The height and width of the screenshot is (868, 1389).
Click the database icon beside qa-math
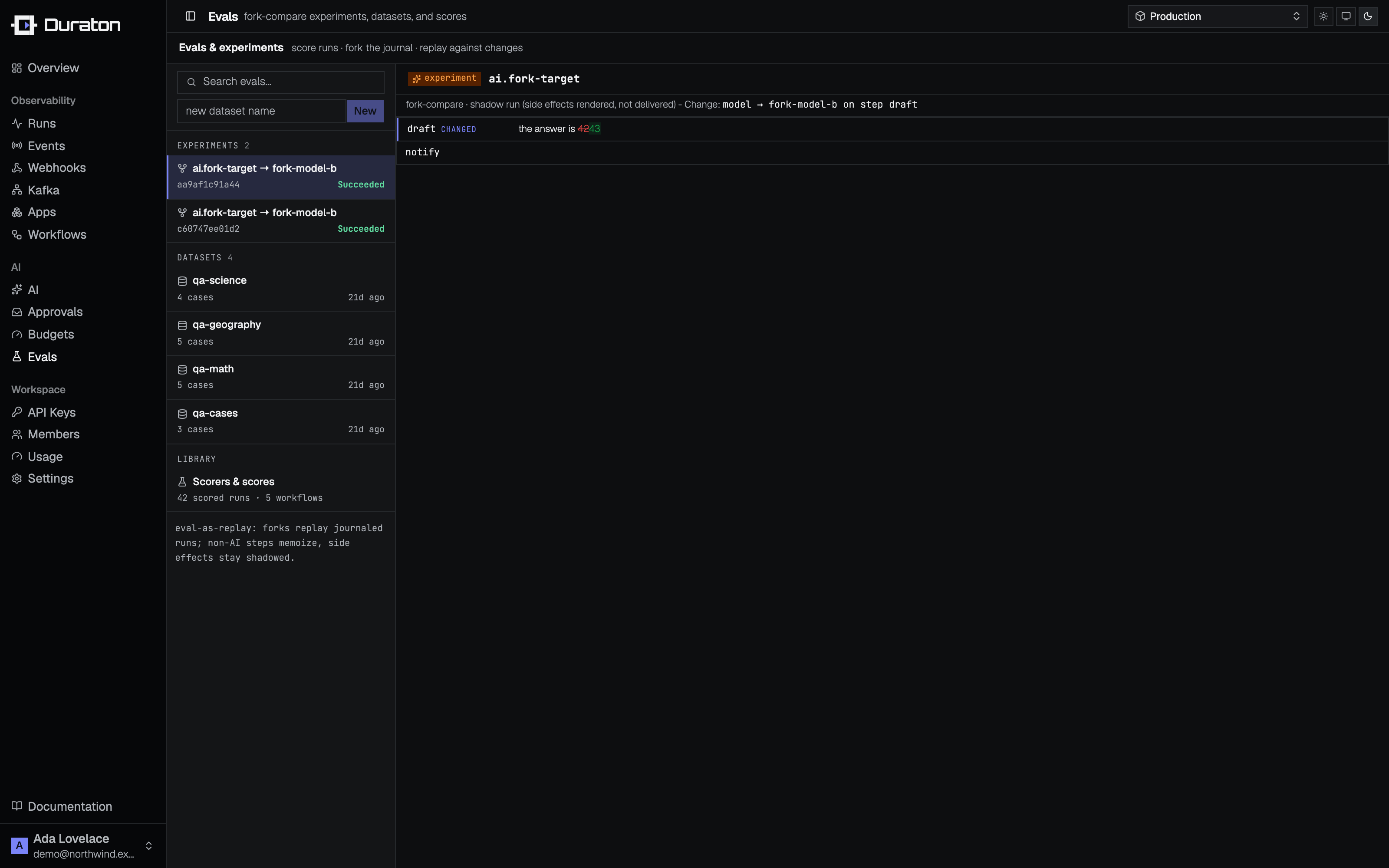click(x=182, y=369)
